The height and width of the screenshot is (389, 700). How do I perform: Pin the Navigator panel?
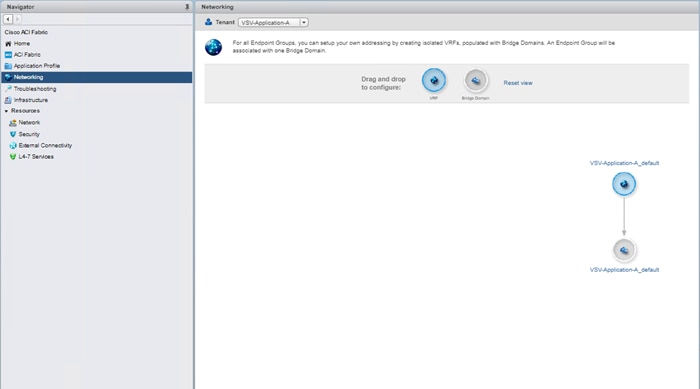pos(187,7)
